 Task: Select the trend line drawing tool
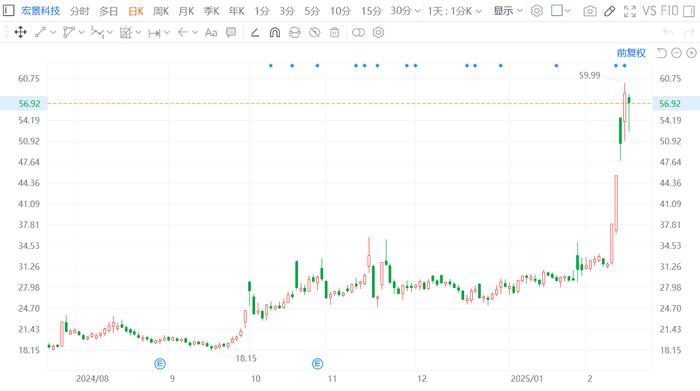pyautogui.click(x=41, y=32)
